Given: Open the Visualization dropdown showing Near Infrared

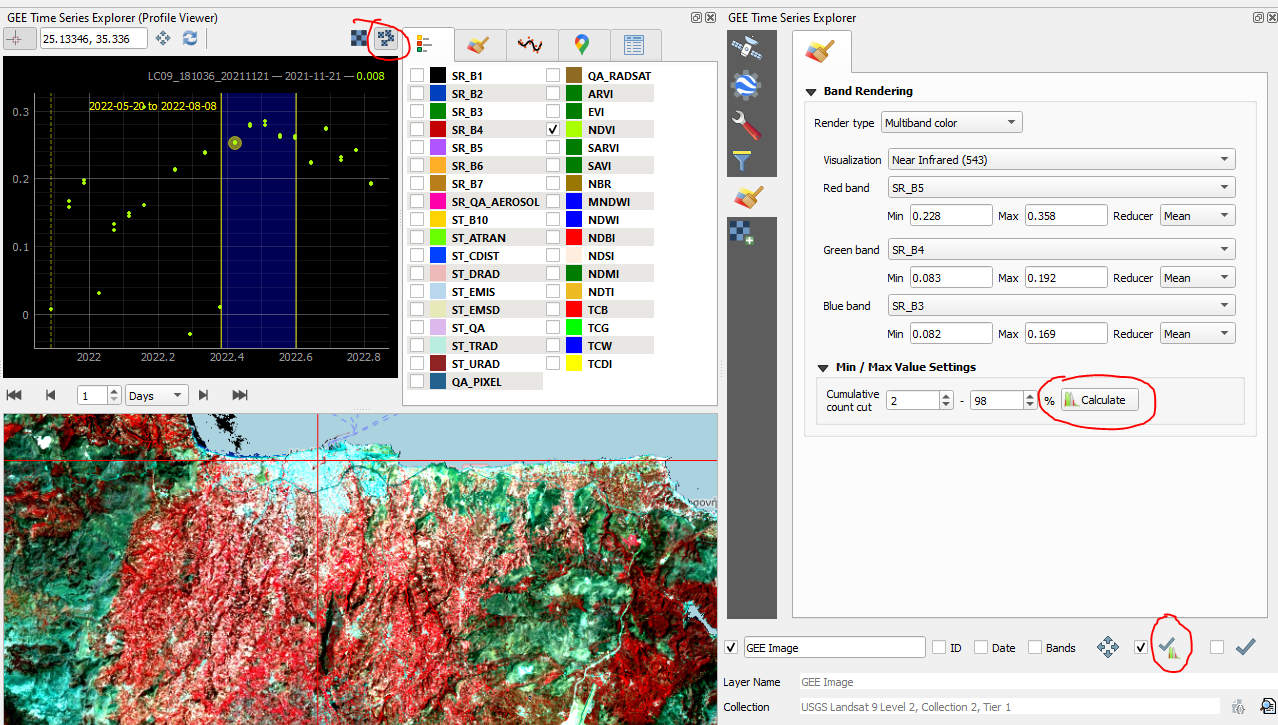Looking at the screenshot, I should click(1061, 158).
